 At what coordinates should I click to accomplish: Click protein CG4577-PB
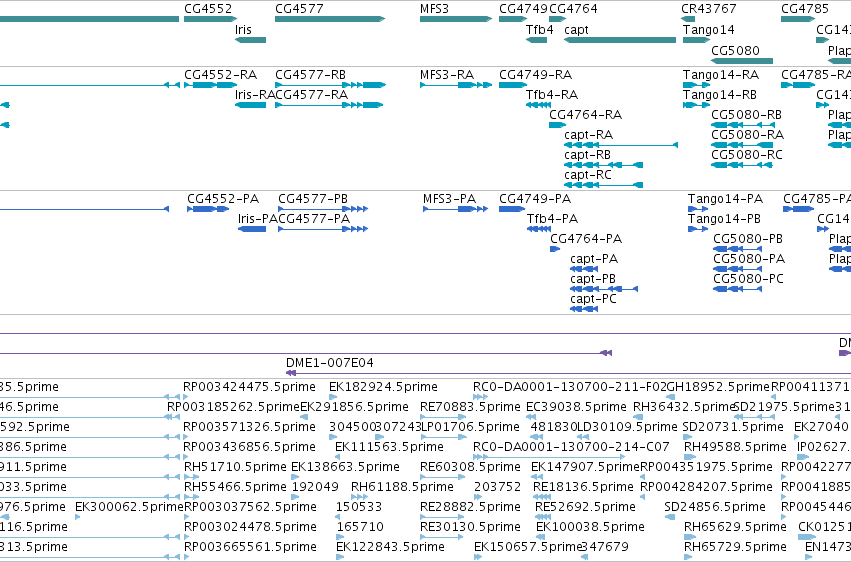(323, 209)
